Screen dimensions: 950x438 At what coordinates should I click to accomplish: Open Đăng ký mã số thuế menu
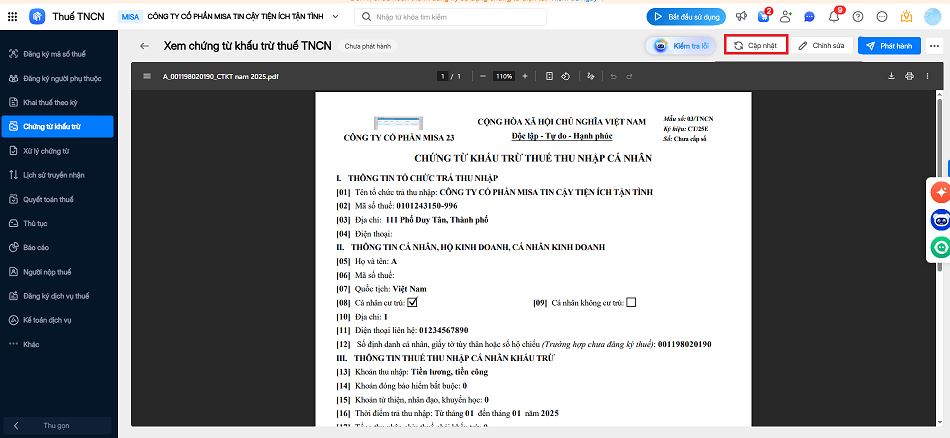(x=57, y=54)
